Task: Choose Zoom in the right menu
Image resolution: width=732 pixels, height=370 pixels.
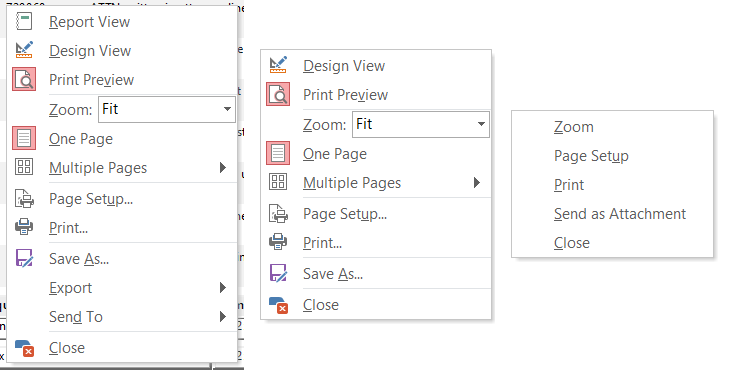Action: [x=573, y=127]
